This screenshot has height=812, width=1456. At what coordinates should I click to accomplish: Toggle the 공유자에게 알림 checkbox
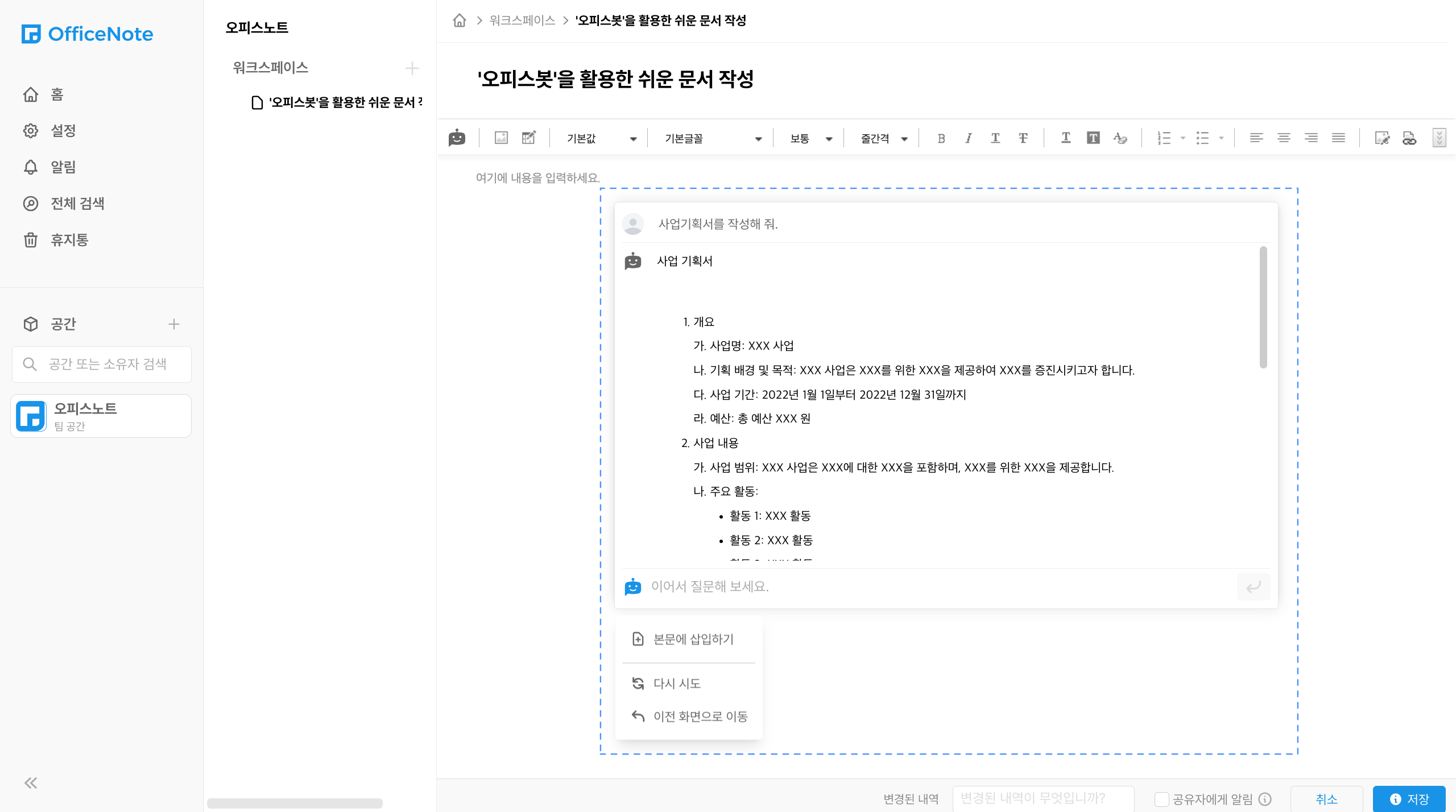[1161, 799]
